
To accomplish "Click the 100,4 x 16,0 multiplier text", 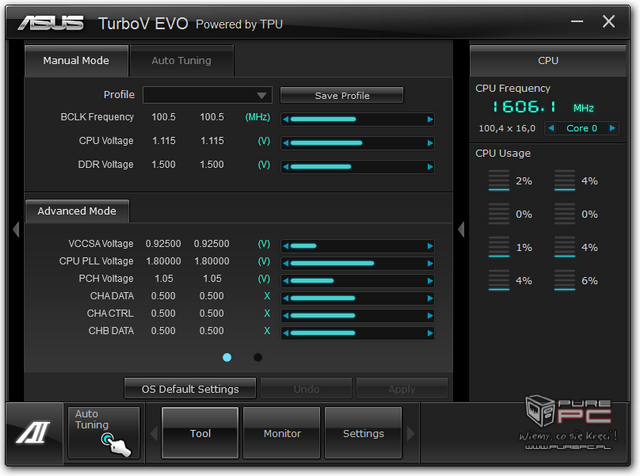I will click(507, 129).
